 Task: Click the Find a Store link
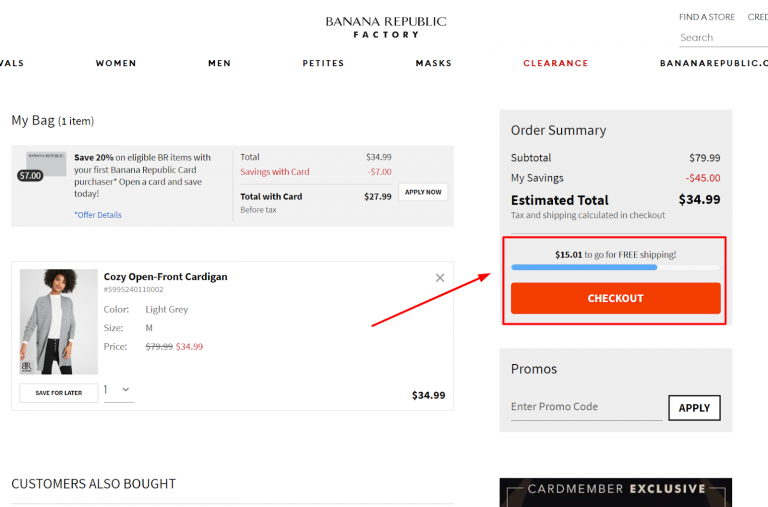pyautogui.click(x=707, y=17)
